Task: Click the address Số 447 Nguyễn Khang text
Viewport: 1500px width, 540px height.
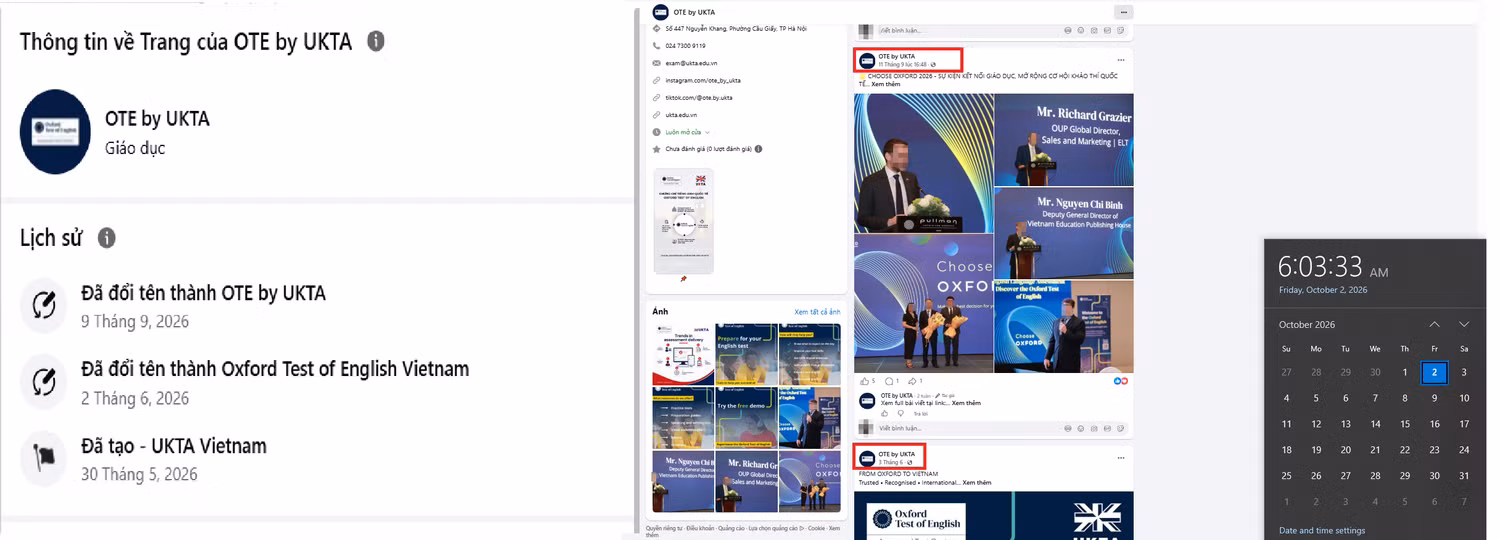Action: coord(736,28)
